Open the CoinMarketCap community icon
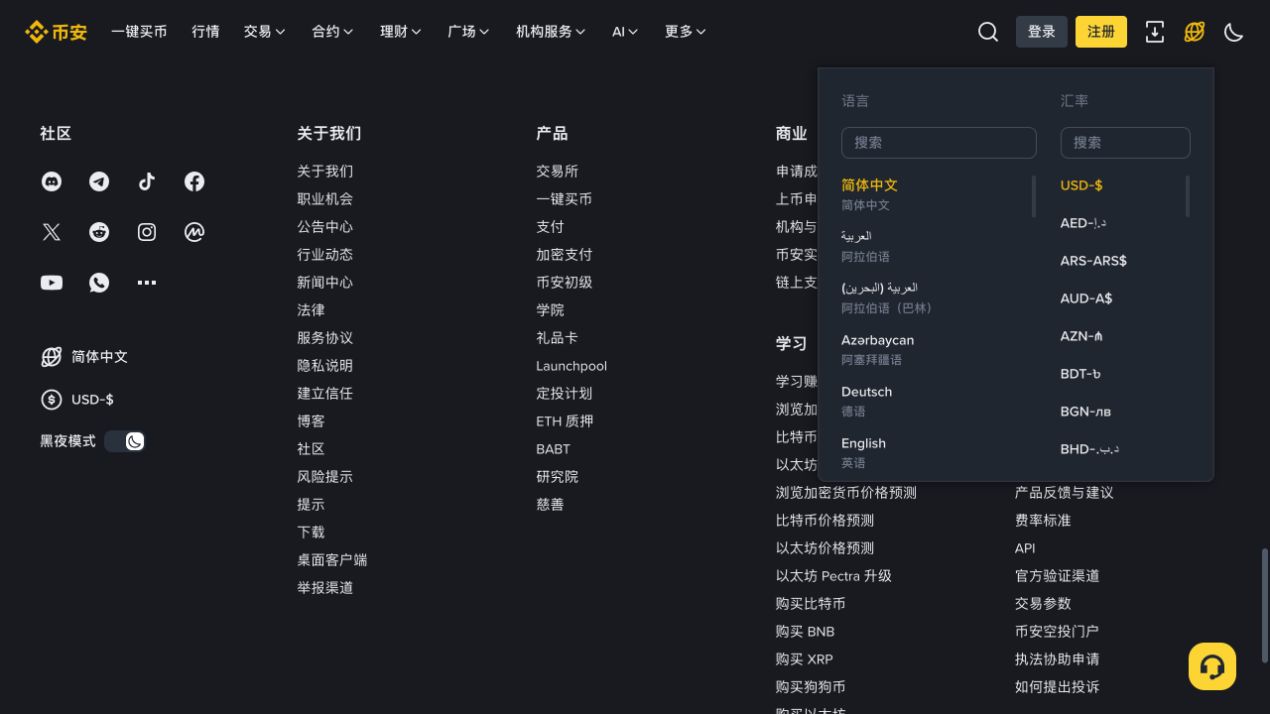 click(x=194, y=232)
